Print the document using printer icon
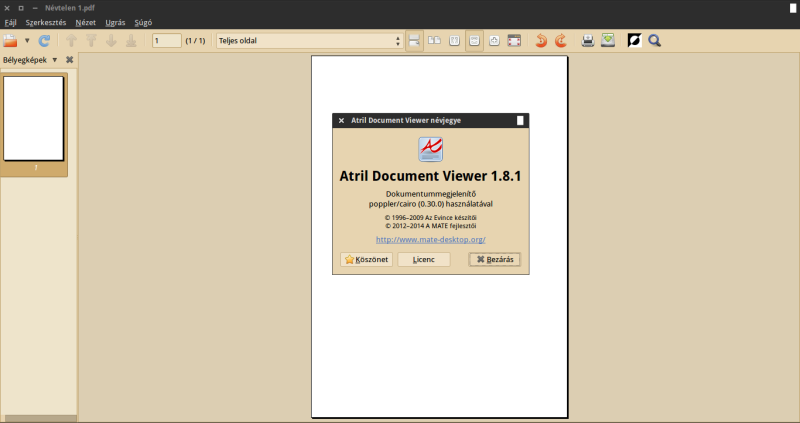The width and height of the screenshot is (800, 423). tap(588, 41)
